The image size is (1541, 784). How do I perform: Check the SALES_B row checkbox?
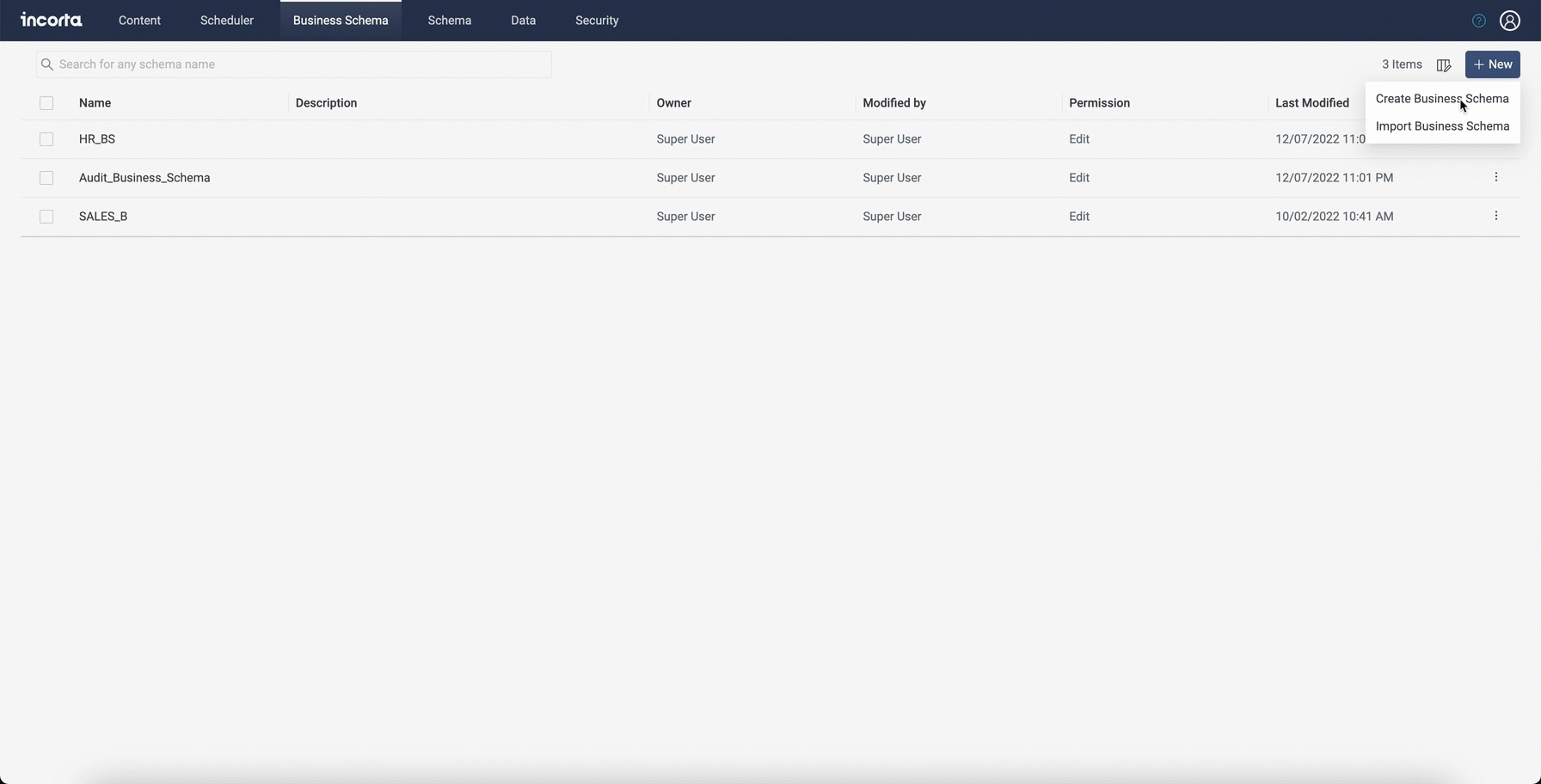pos(46,217)
